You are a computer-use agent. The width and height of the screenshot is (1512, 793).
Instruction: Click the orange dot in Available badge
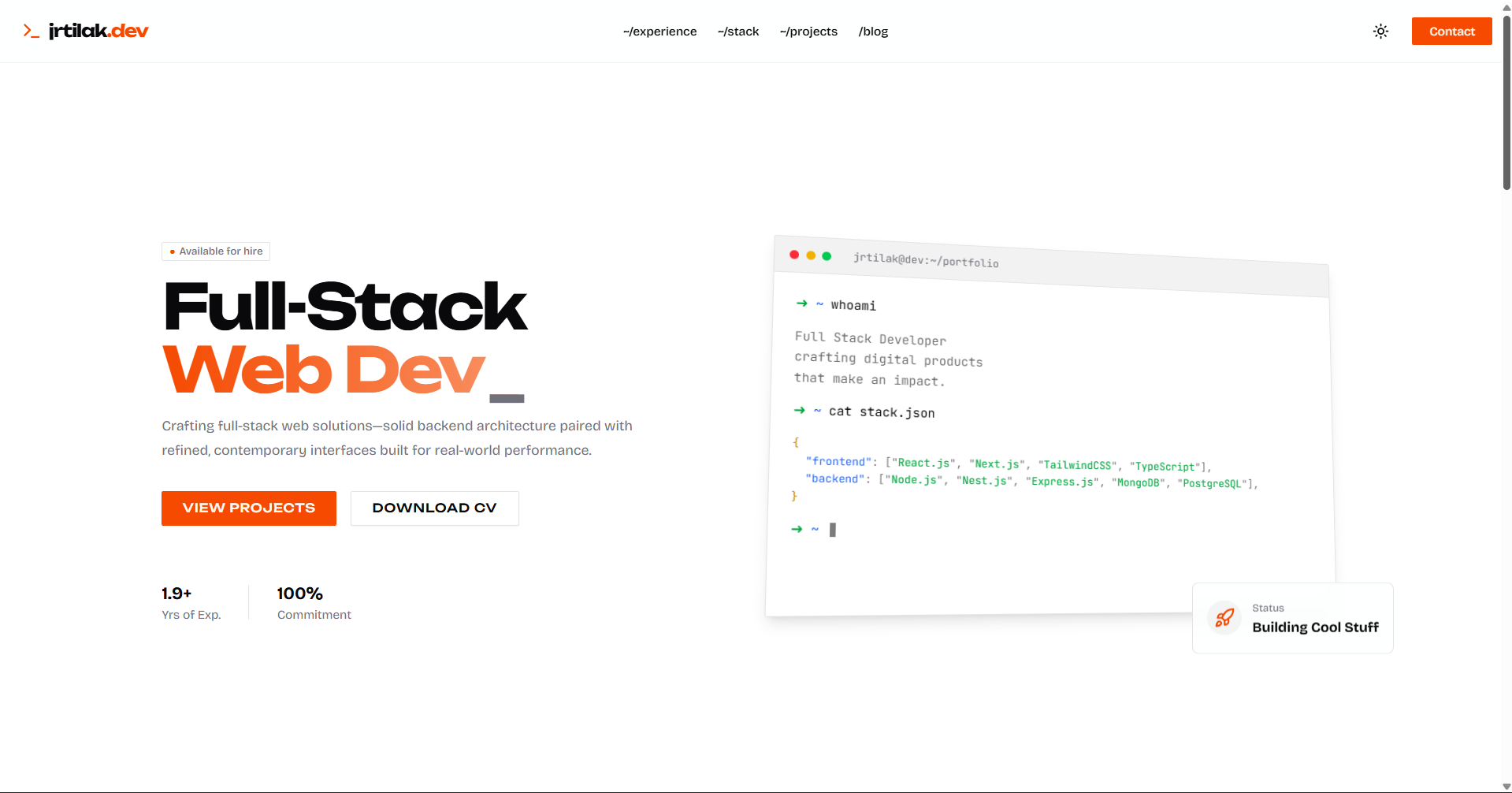point(173,251)
